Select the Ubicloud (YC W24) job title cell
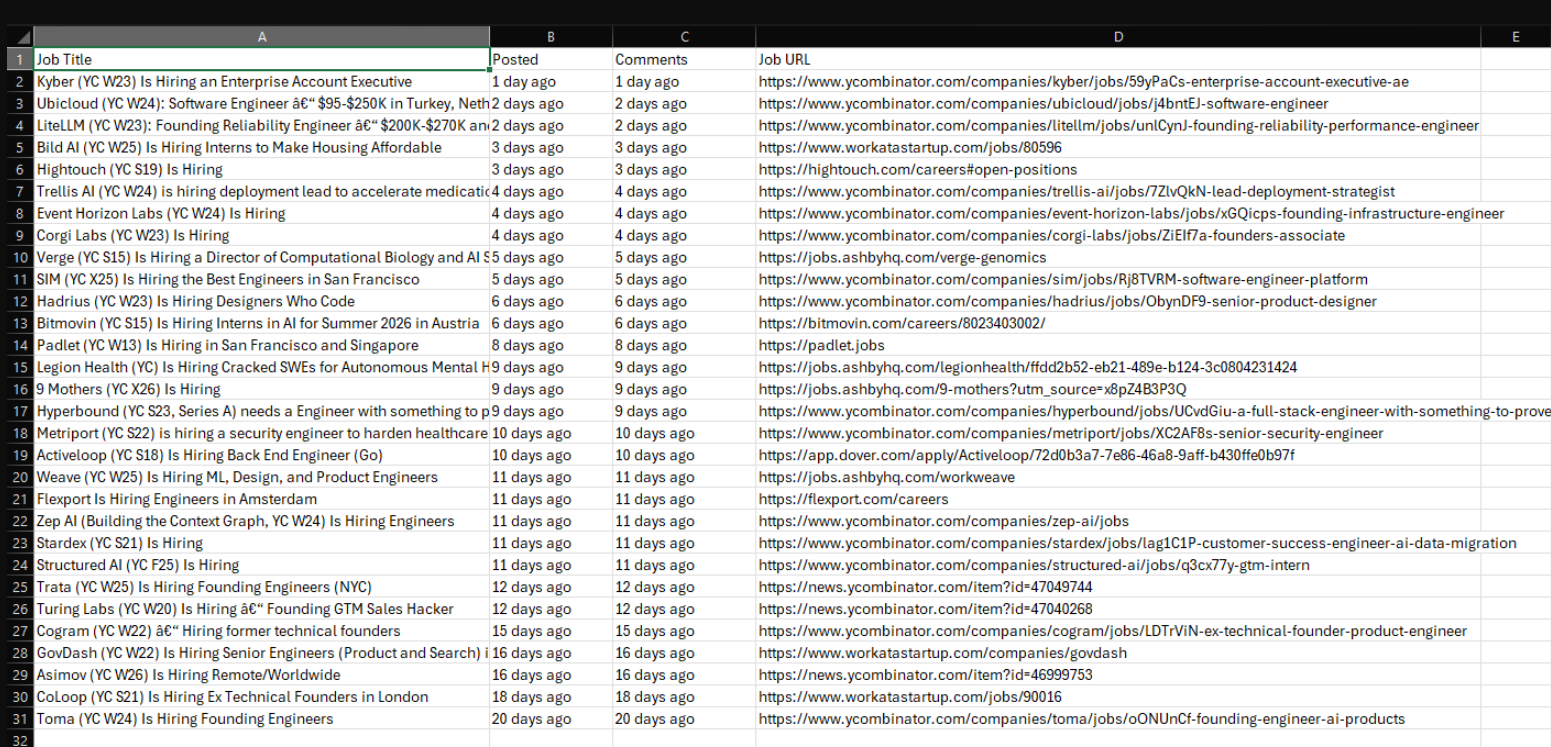Viewport: 1551px width, 747px height. [x=262, y=103]
